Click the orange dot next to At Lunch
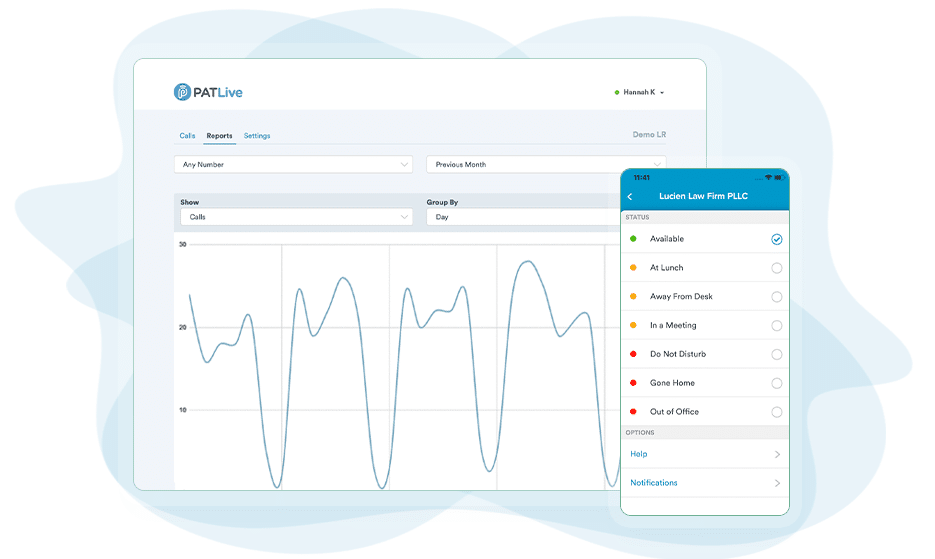The image size is (935, 559). (x=633, y=267)
